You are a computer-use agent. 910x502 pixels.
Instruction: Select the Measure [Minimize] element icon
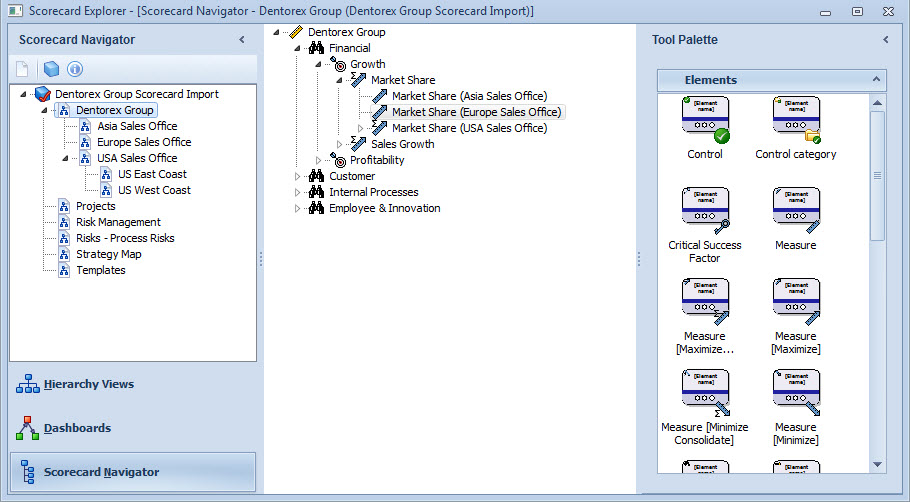click(x=796, y=393)
